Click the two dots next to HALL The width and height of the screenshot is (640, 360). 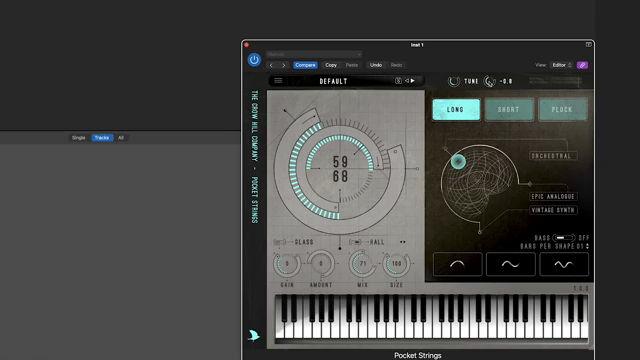point(403,242)
